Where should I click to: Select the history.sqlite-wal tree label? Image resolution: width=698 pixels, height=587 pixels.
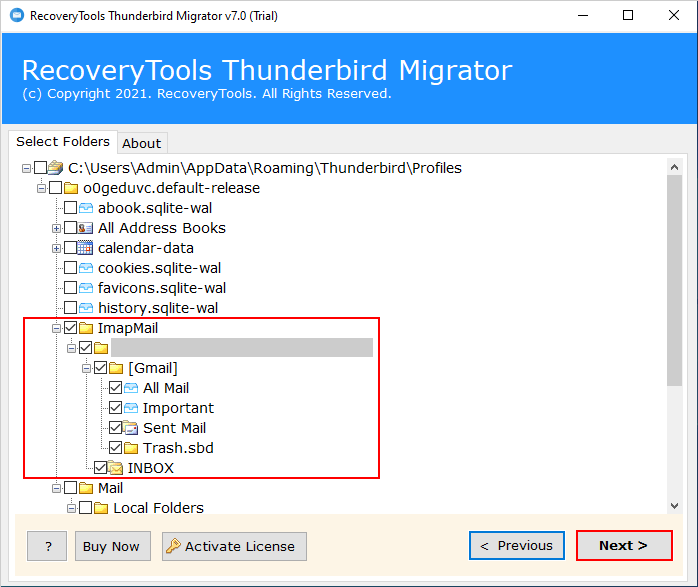pos(158,308)
